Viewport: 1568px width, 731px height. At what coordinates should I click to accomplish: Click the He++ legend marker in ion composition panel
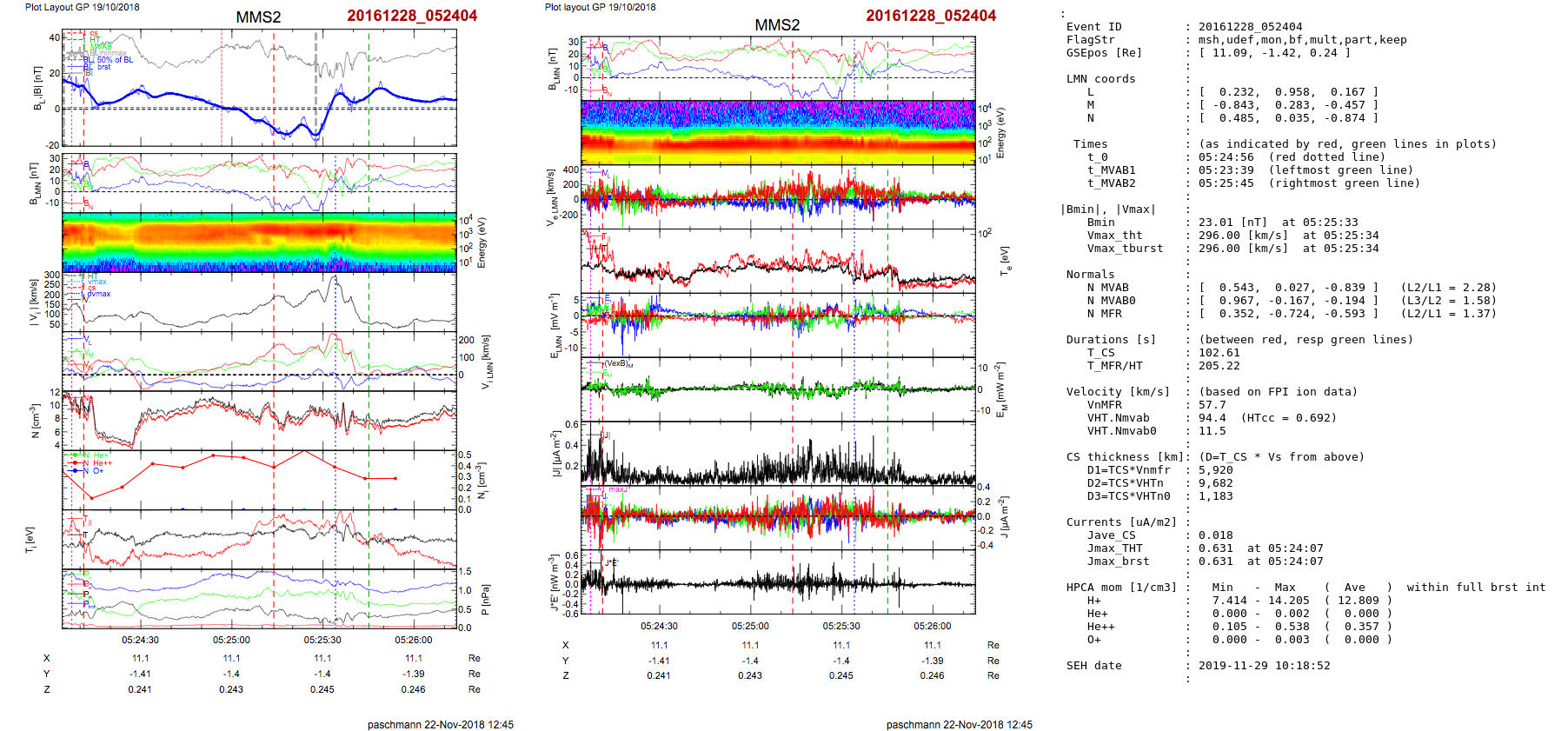(76, 463)
